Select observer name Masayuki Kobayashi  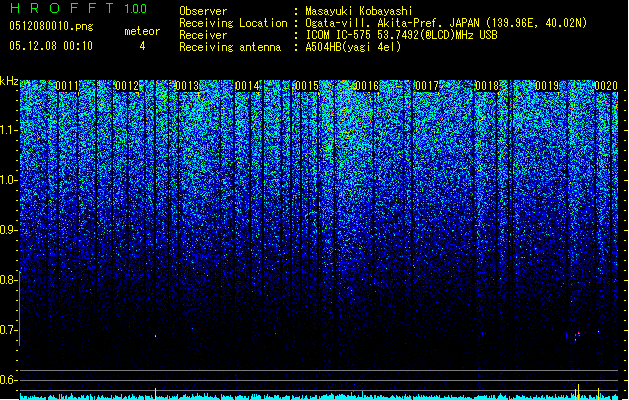(x=359, y=11)
